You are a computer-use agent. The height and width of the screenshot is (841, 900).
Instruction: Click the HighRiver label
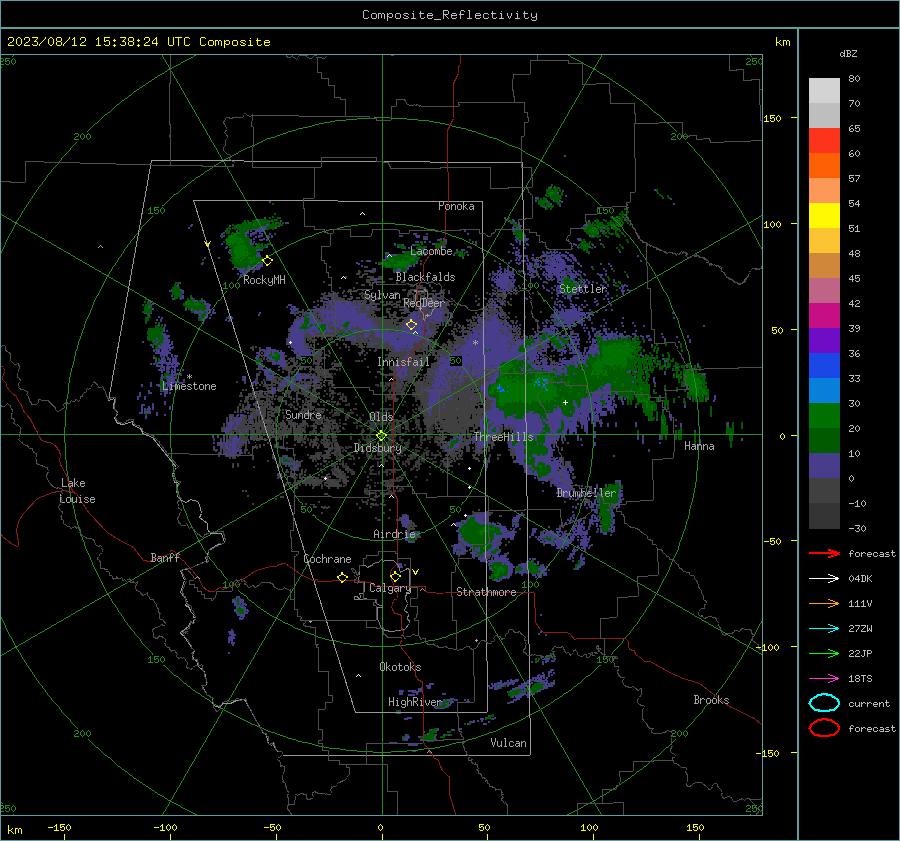(x=415, y=702)
